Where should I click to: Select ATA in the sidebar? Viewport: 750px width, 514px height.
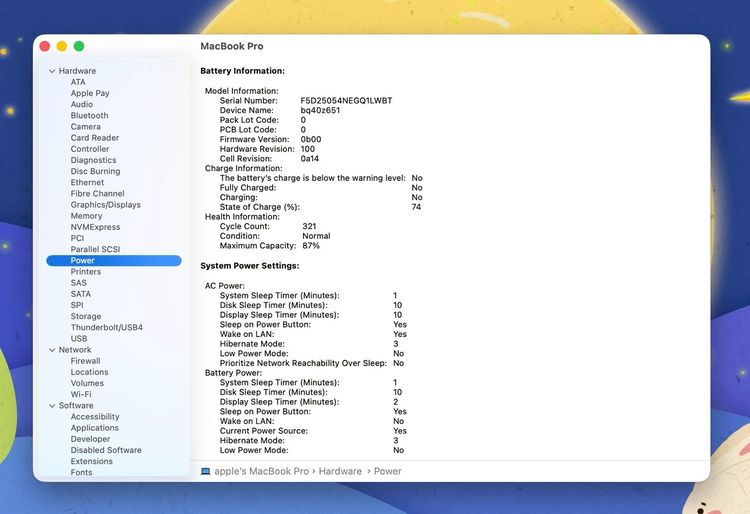(x=78, y=82)
